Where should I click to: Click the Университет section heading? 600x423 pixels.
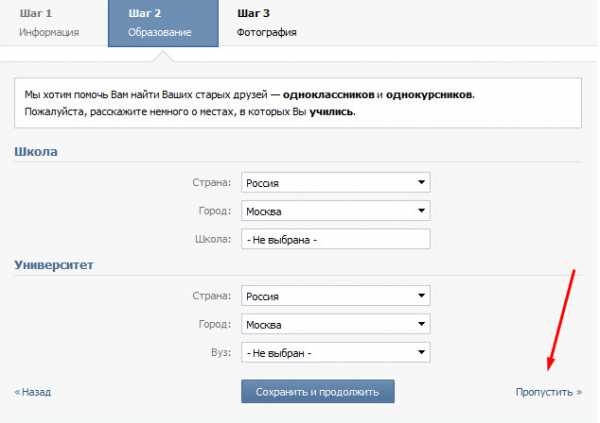coord(54,265)
